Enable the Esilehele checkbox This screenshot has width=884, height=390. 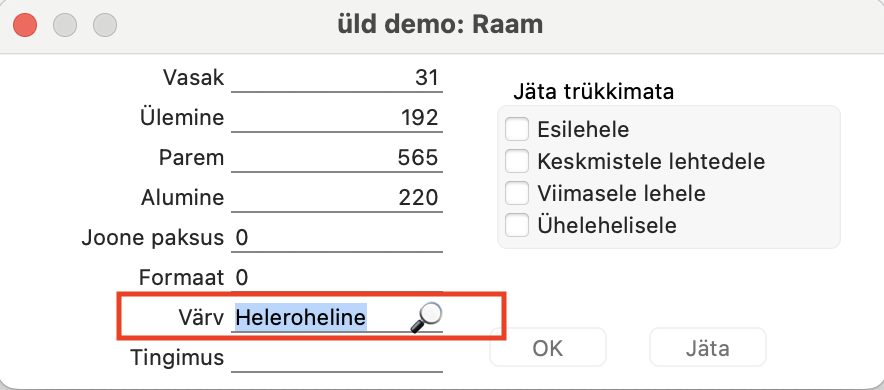click(517, 130)
